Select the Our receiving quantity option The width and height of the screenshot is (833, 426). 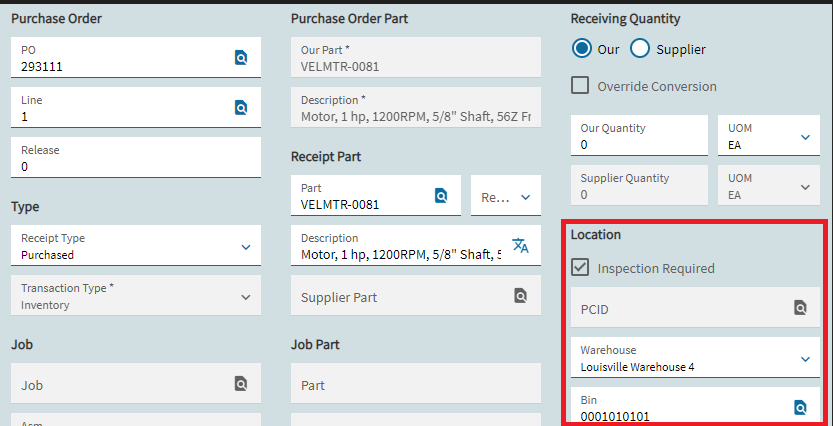click(581, 49)
